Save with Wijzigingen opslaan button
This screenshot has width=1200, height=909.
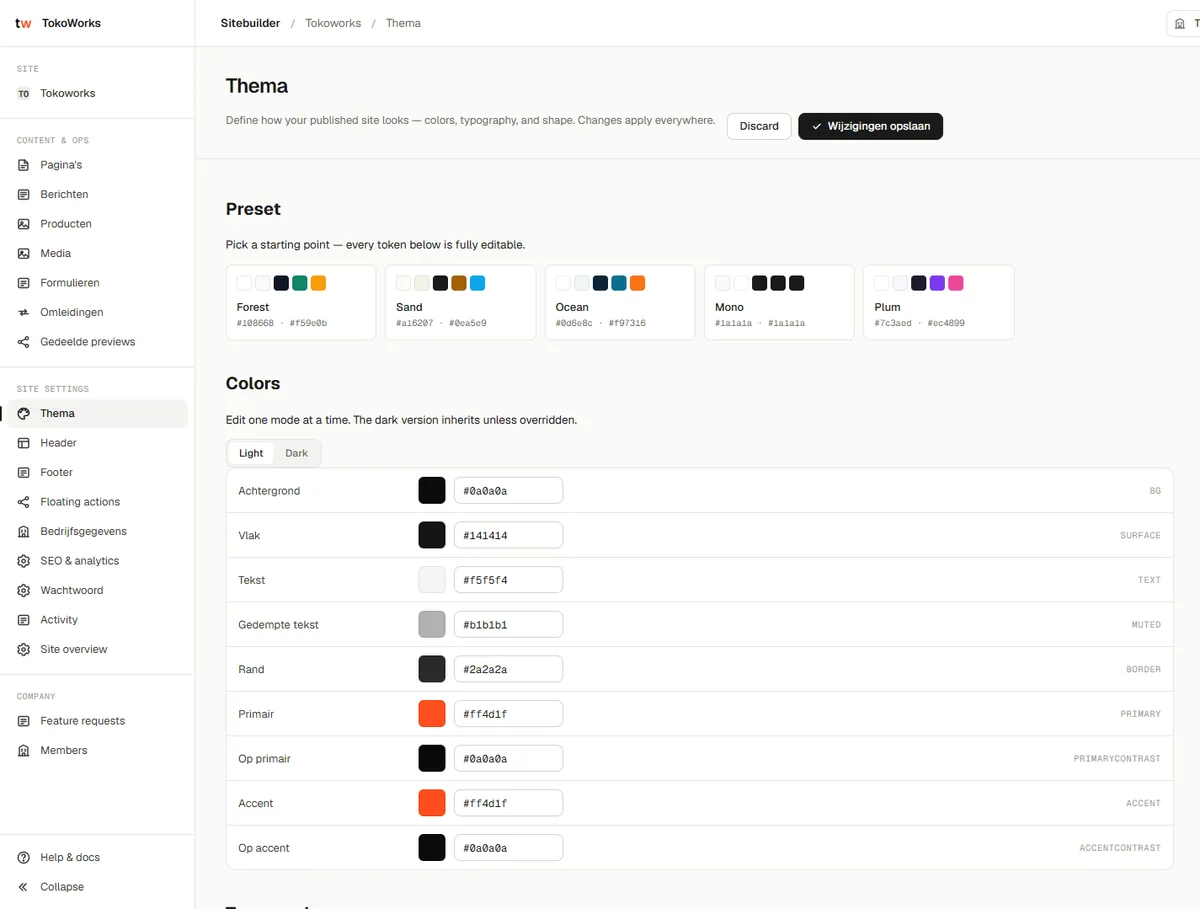[x=870, y=126]
